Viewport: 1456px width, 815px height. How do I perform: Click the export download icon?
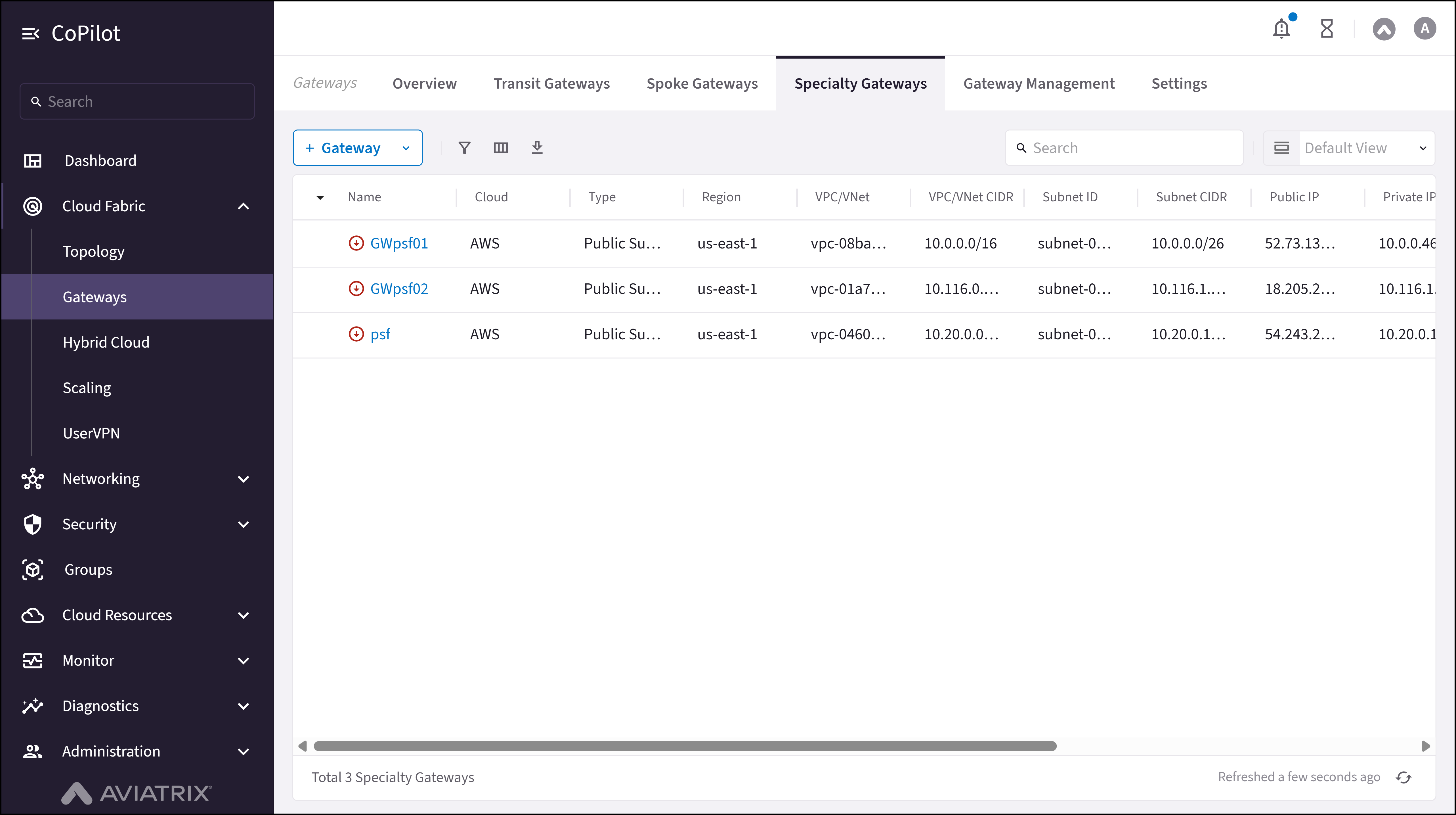tap(537, 148)
